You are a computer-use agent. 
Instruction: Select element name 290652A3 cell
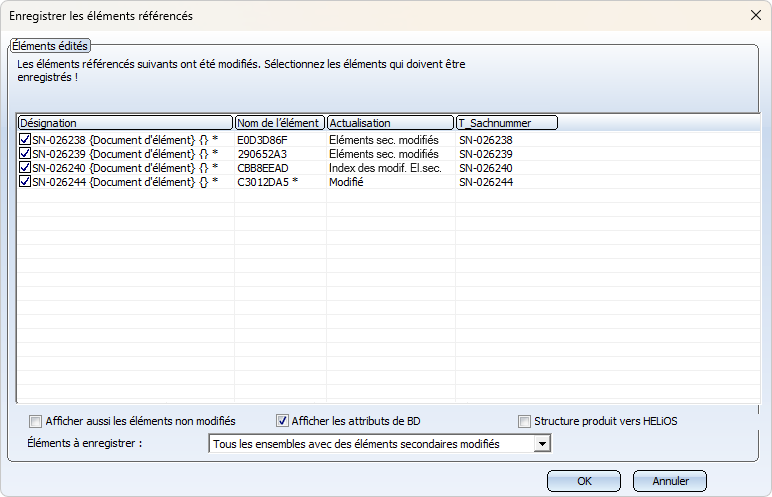pos(262,154)
